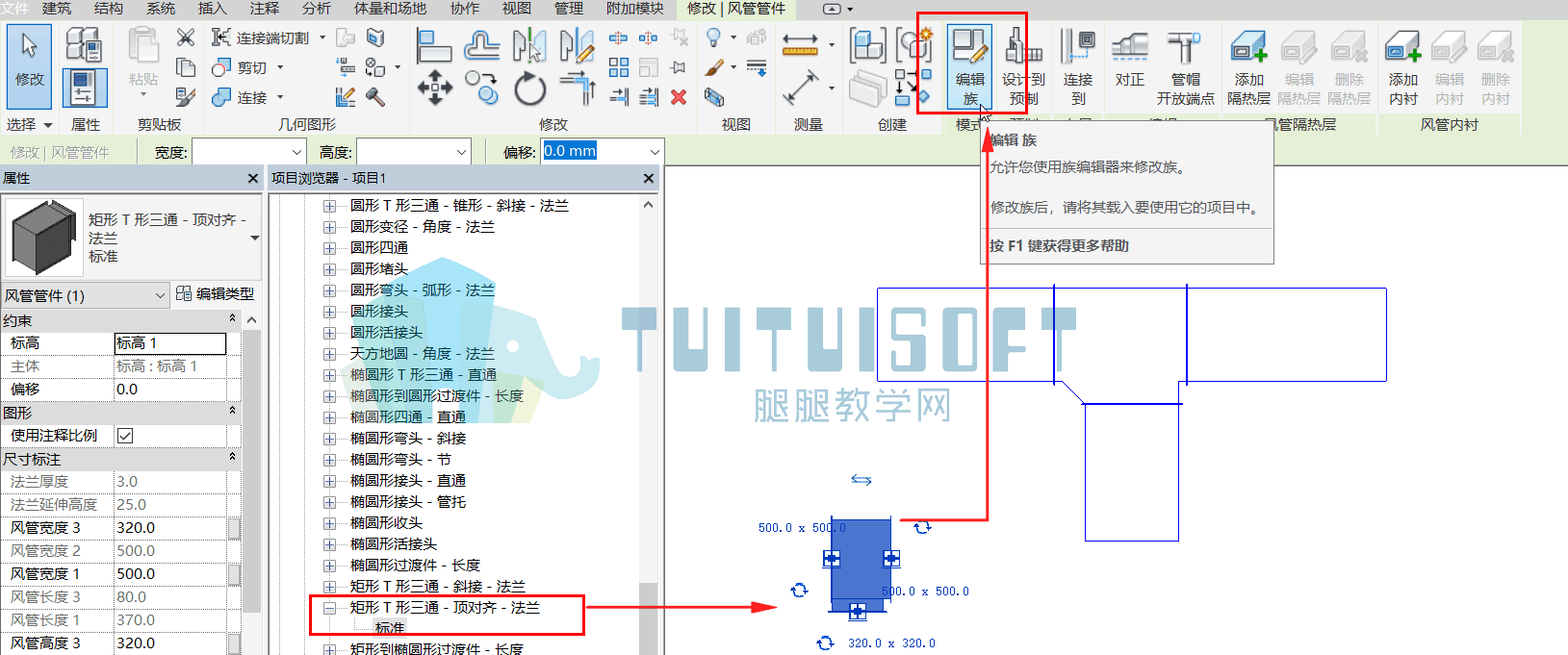Click the Override Graphics paintbrush icon

tap(714, 67)
